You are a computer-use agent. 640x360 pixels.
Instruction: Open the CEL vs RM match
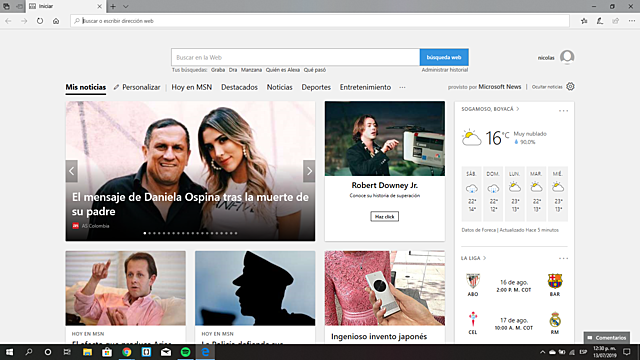(514, 323)
